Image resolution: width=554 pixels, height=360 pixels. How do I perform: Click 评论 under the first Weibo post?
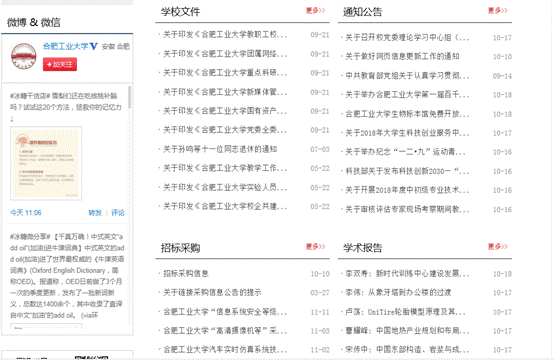pos(118,213)
